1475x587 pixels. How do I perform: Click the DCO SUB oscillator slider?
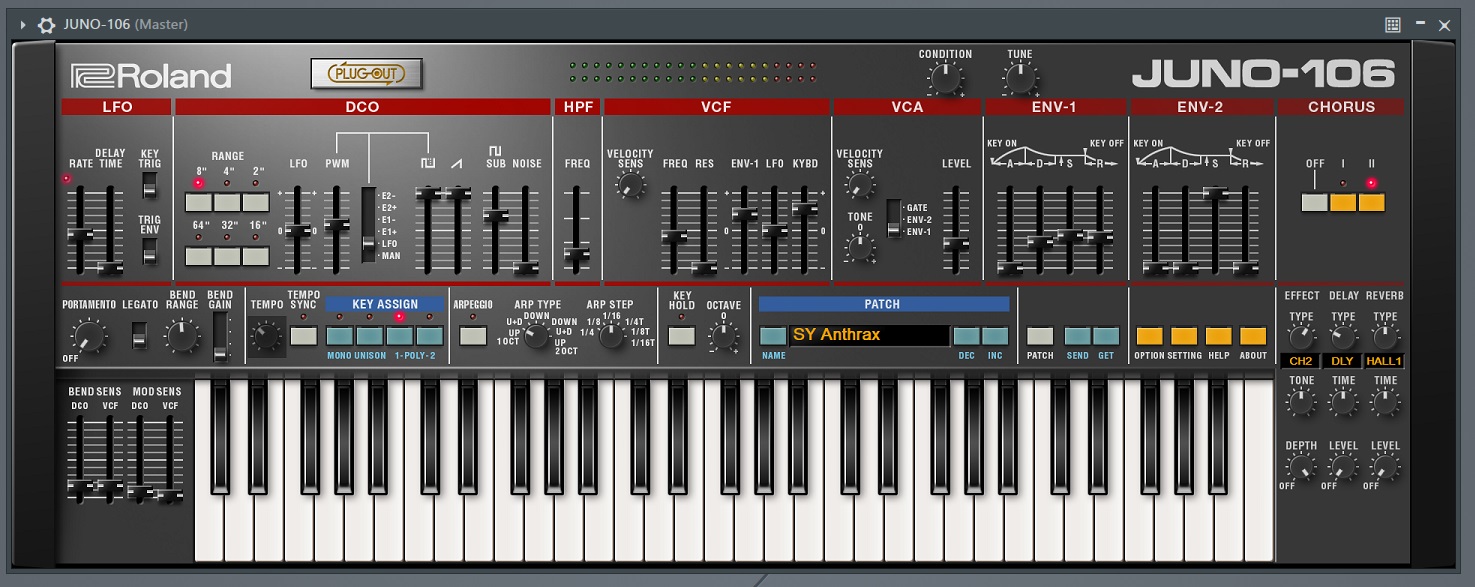point(495,216)
